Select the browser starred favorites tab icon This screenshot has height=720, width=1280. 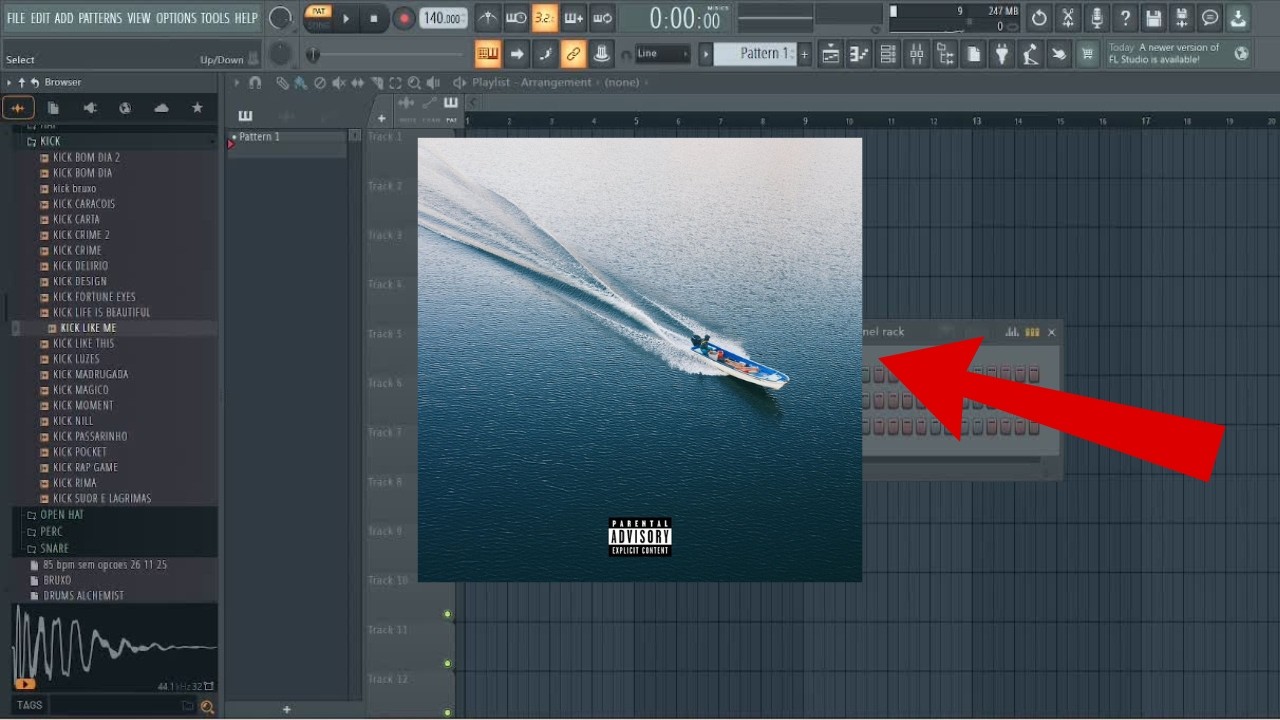[x=197, y=108]
